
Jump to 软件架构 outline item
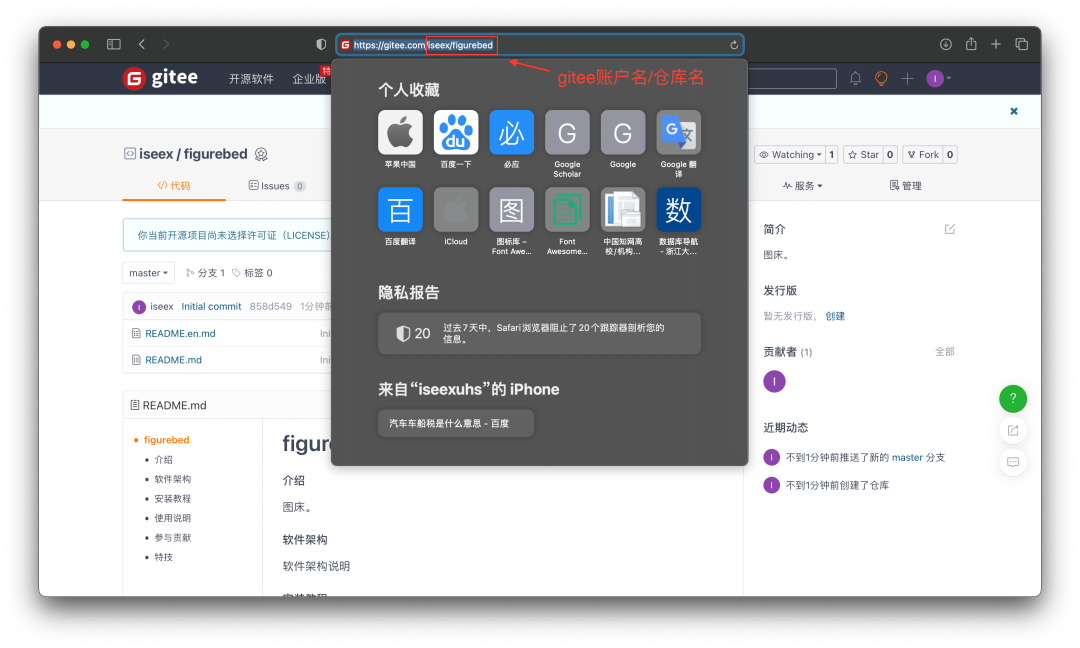pyautogui.click(x=173, y=479)
